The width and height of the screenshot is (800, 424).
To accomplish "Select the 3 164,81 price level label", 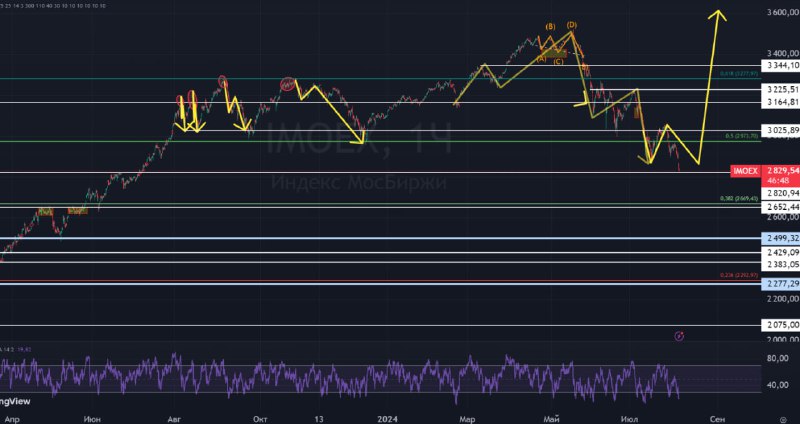I will tap(780, 103).
